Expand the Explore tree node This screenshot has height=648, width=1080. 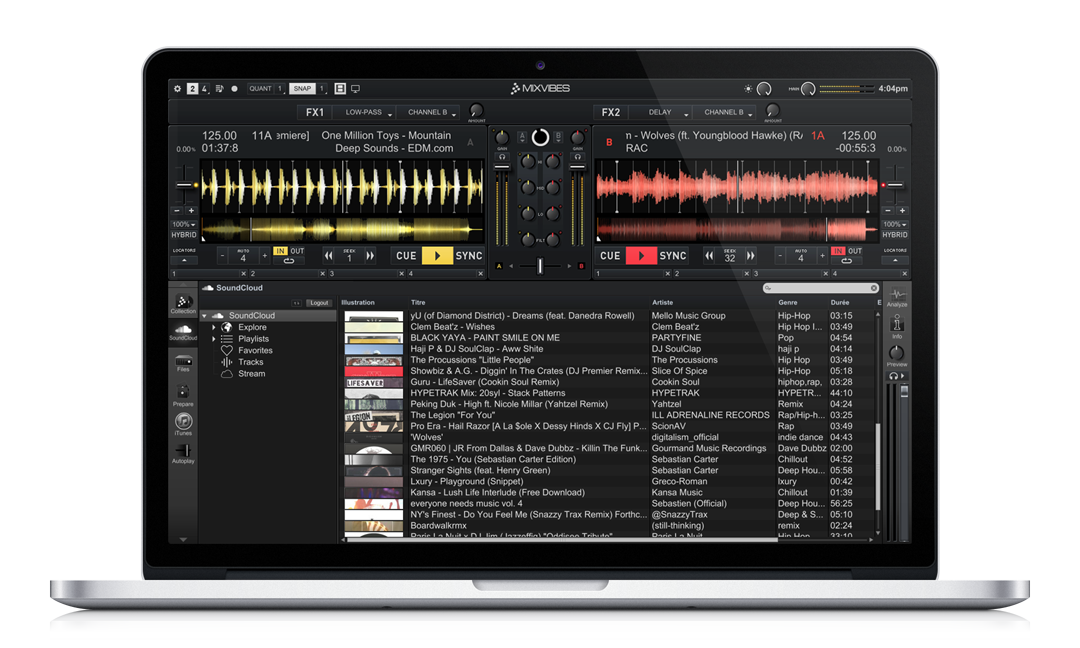pos(214,328)
